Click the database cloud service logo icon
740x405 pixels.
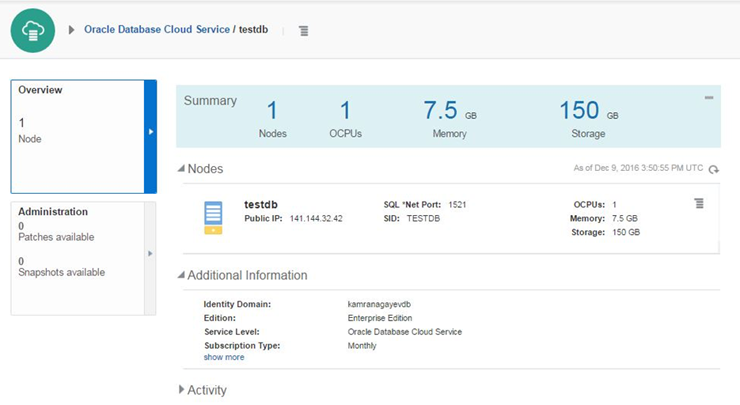[33, 30]
